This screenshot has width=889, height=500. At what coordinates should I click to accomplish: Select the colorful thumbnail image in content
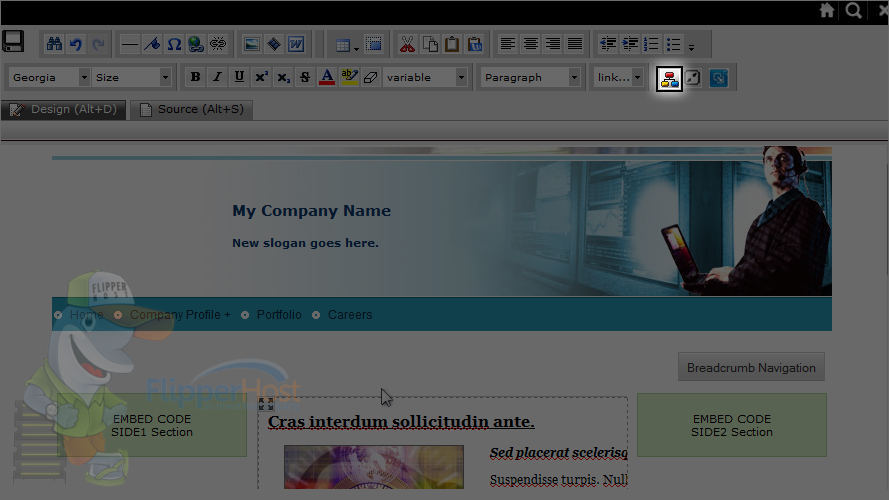coord(374,467)
